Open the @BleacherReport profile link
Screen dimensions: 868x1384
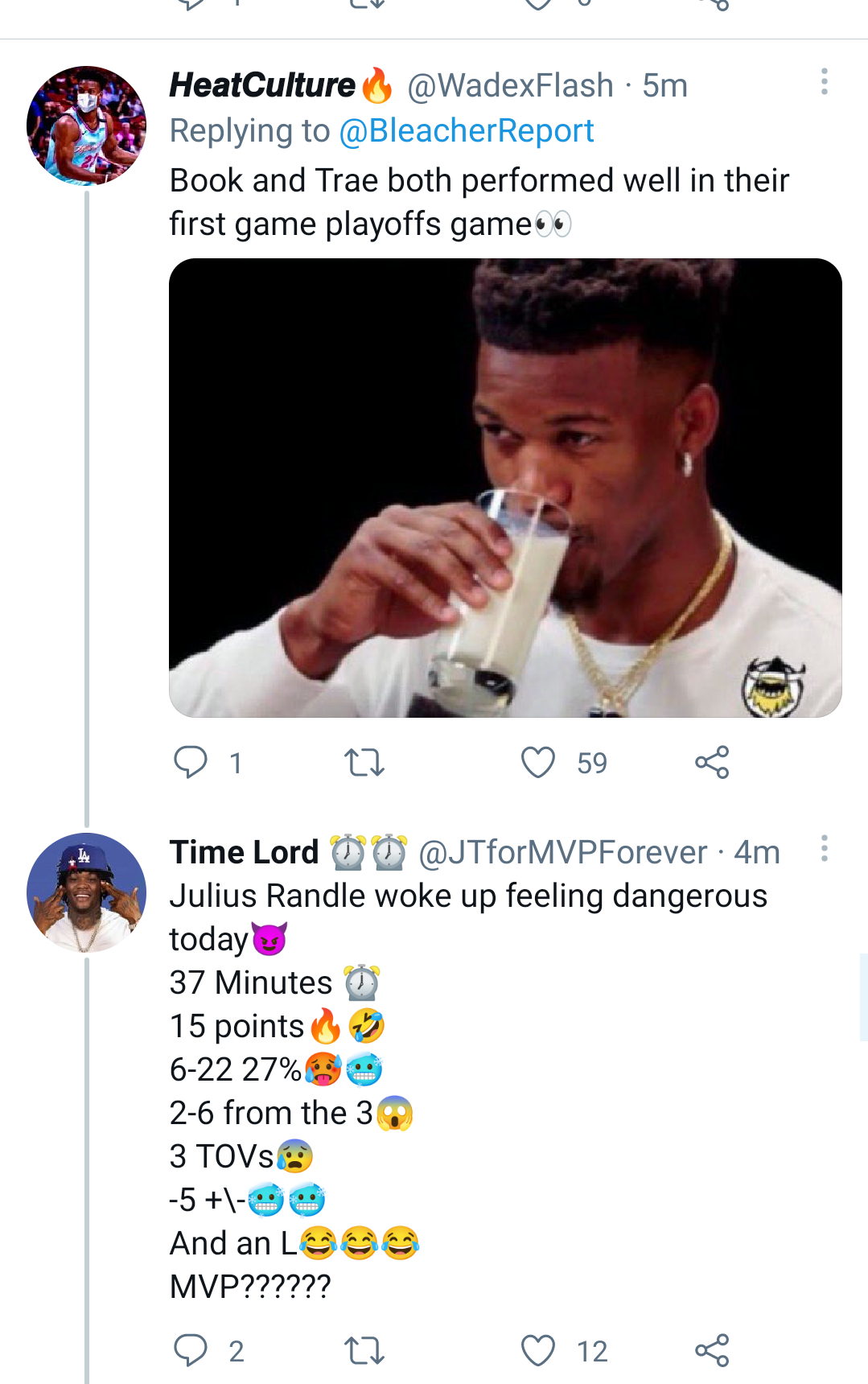467,131
